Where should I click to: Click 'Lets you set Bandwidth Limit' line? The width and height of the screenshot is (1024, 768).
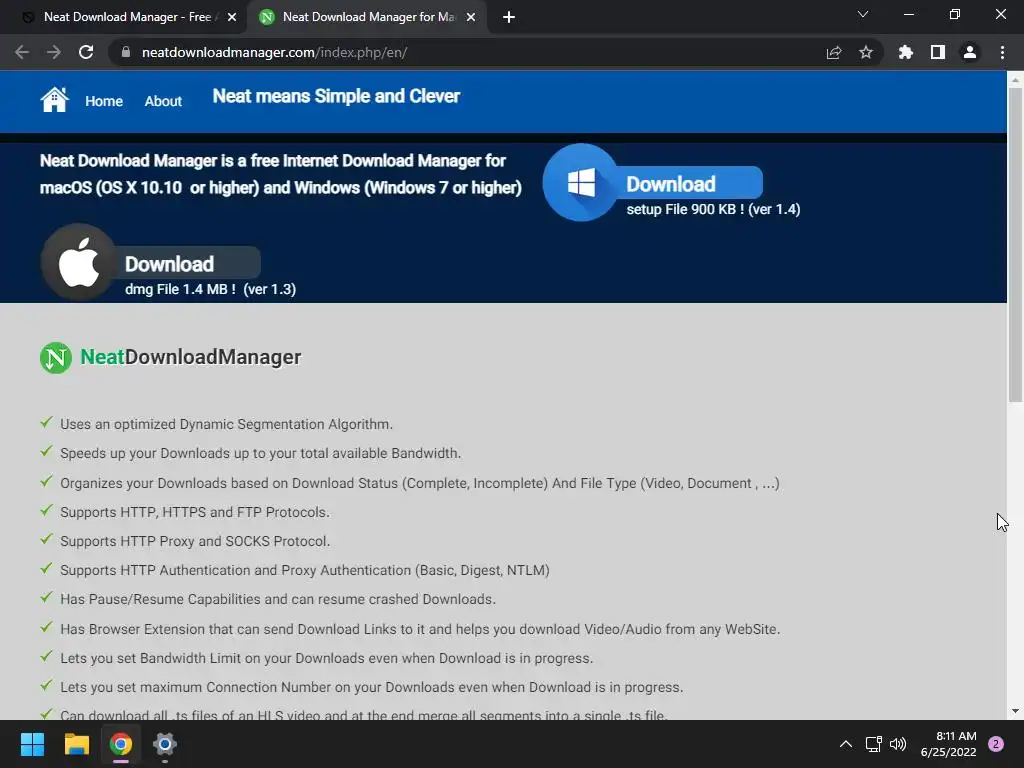[327, 658]
